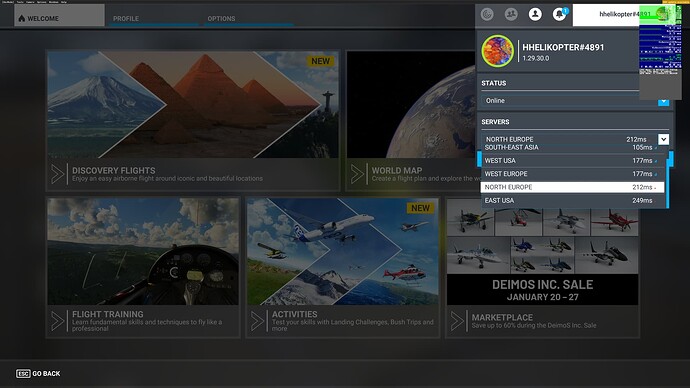This screenshot has height=388, width=690.
Task: Open the Deimos Inc. Sale banner
Action: click(543, 289)
